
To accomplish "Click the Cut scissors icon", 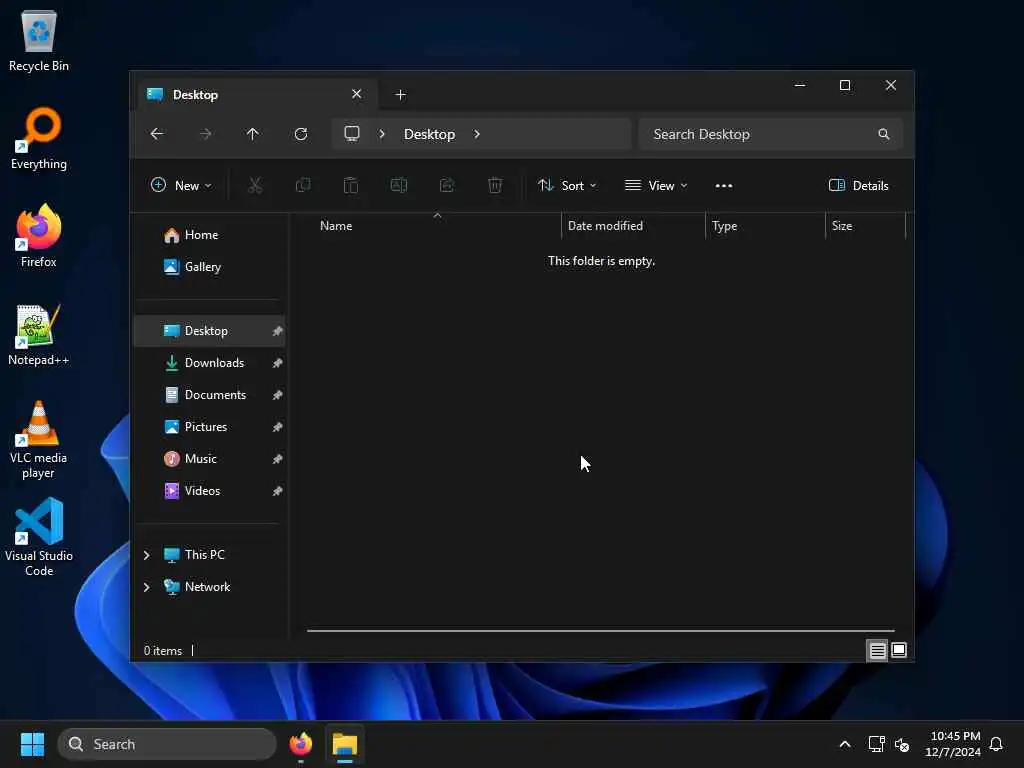I will click(255, 185).
